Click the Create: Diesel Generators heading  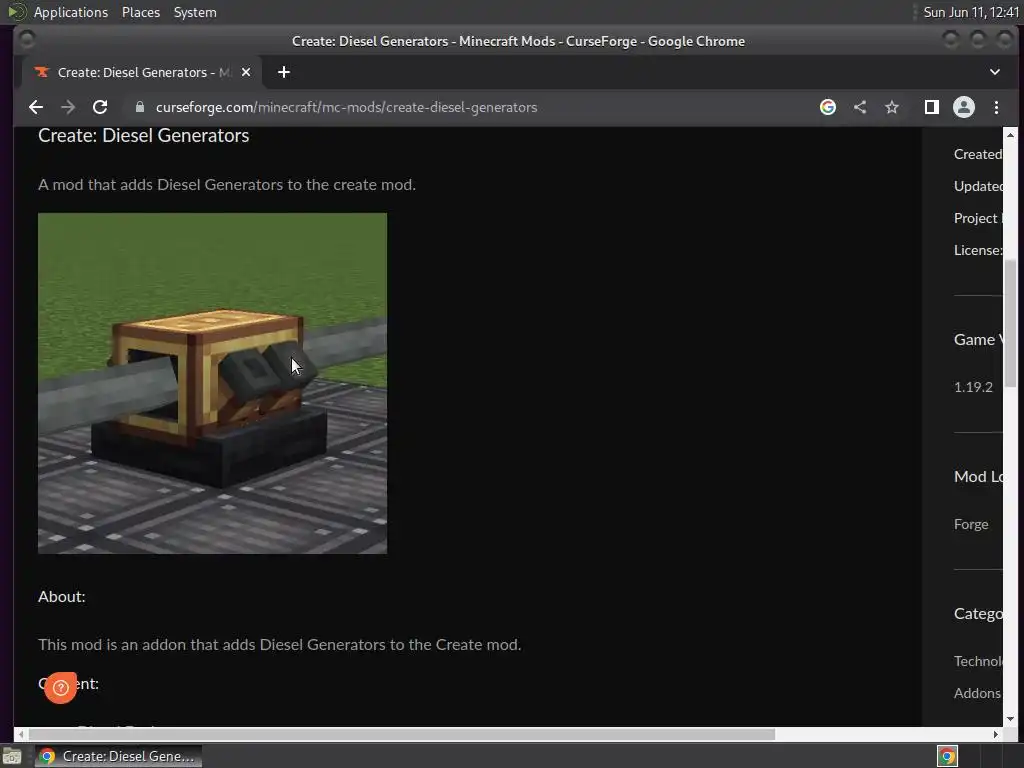tap(144, 135)
